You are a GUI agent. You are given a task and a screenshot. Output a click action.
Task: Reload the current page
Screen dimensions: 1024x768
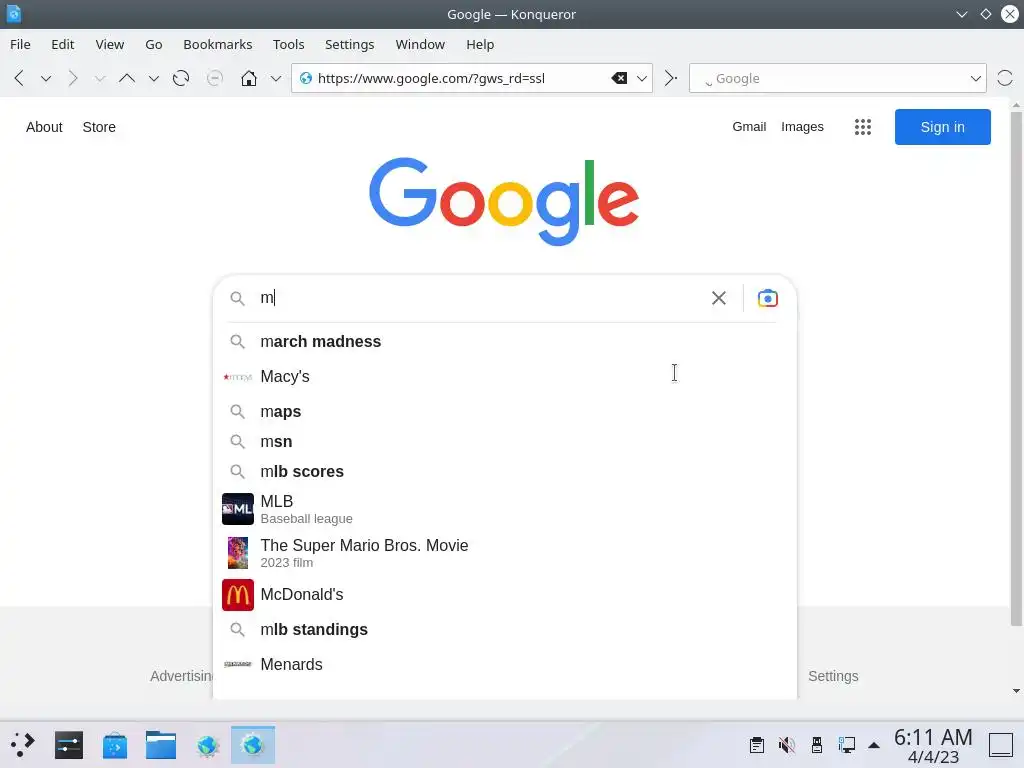[181, 78]
